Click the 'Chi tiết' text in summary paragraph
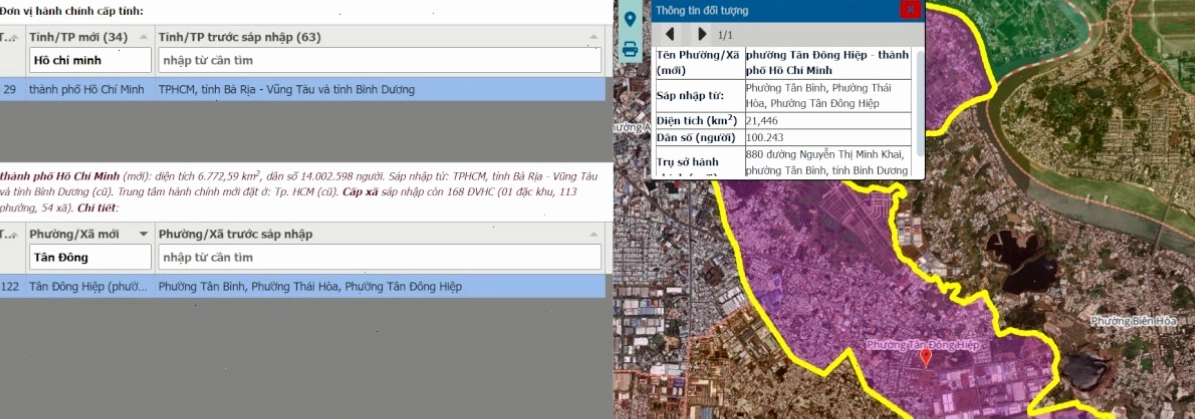 point(98,207)
